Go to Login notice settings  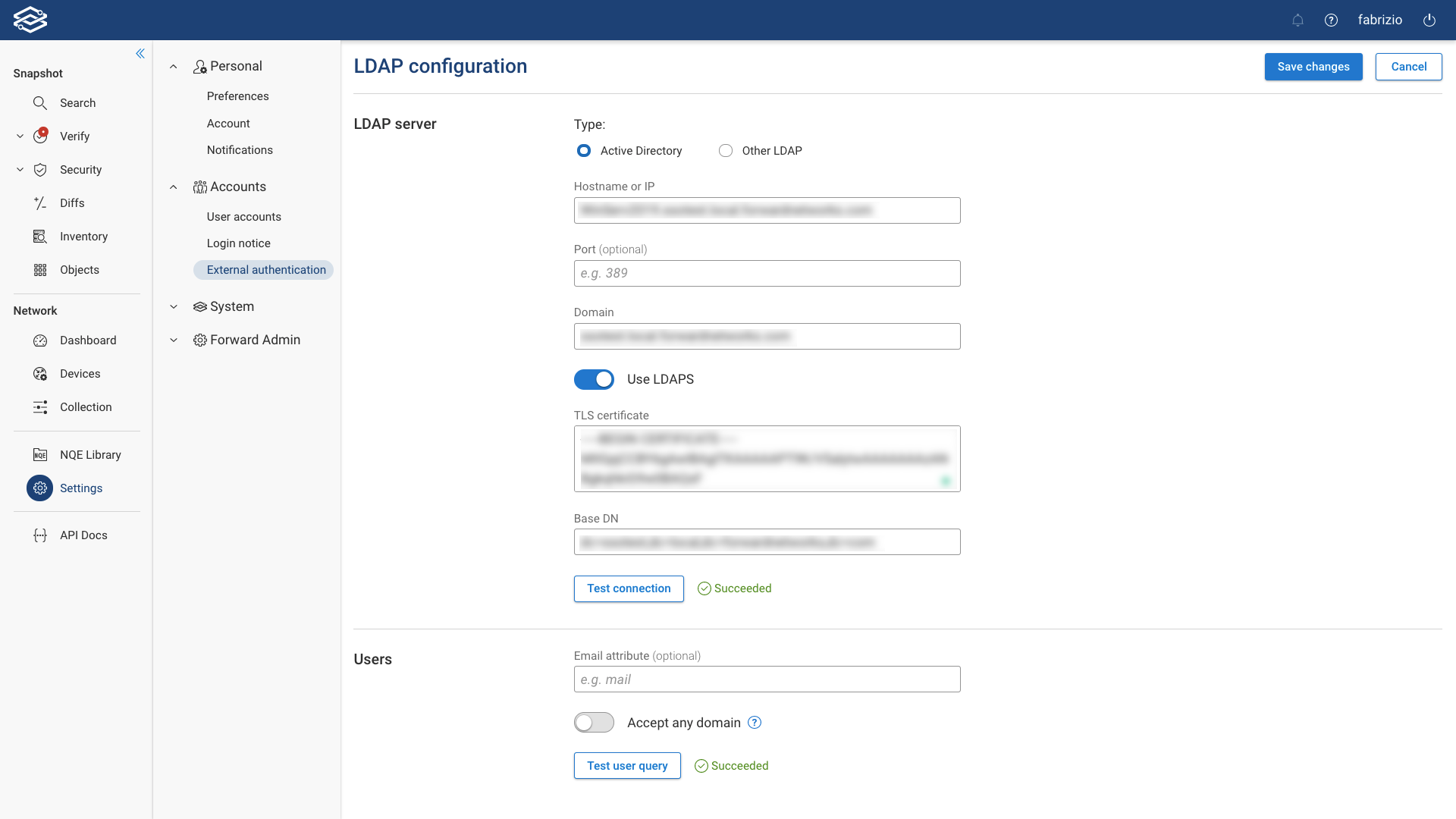238,243
